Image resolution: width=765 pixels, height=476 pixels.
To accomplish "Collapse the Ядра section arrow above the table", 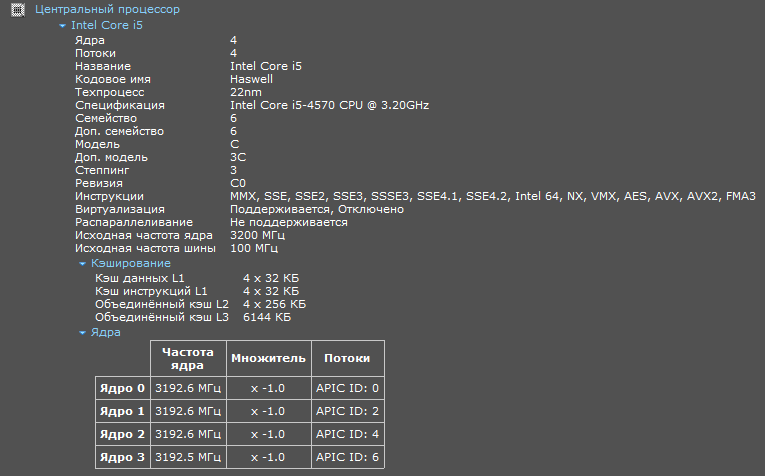I will coord(82,333).
